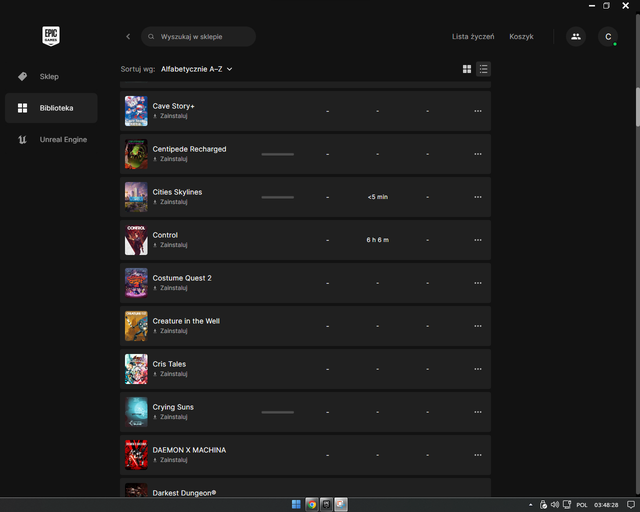Image resolution: width=640 pixels, height=512 pixels.
Task: Go back with the left arrow
Action: click(x=128, y=36)
